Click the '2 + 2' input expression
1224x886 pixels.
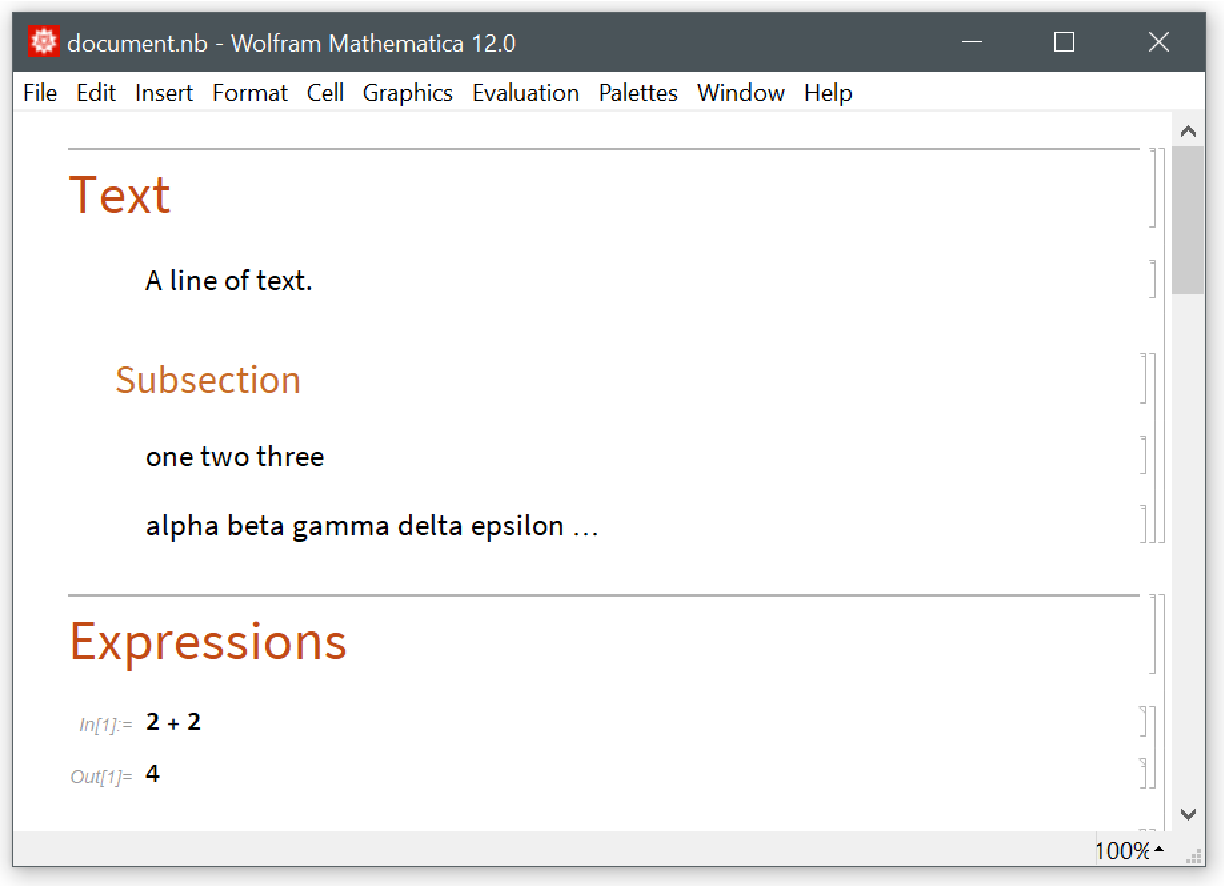173,722
